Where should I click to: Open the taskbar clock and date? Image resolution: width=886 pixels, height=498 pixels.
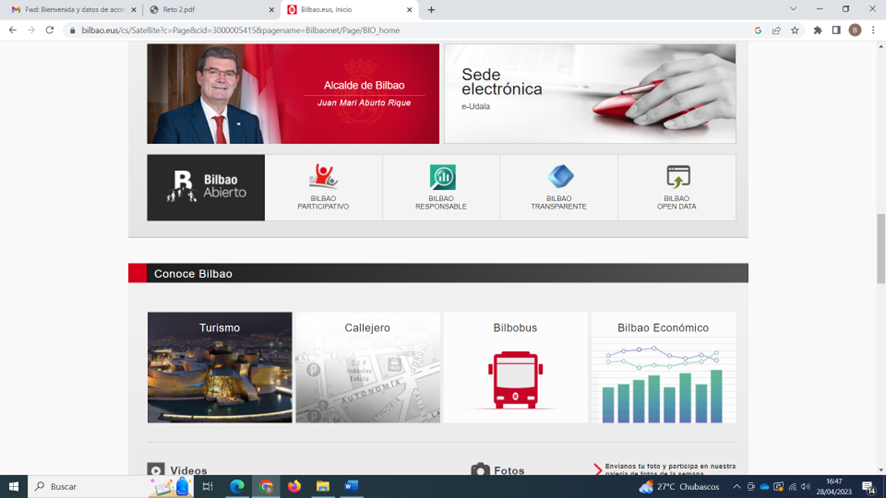point(834,487)
